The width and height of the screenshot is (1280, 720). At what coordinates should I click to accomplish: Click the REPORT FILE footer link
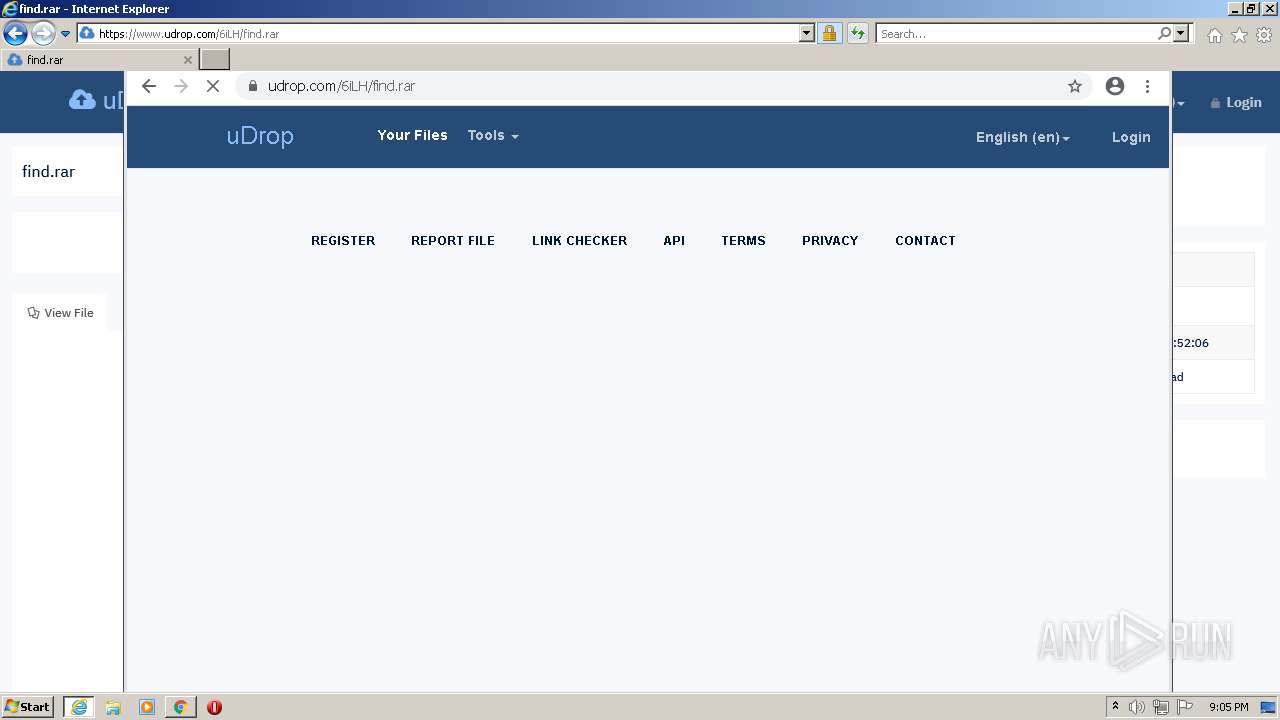pyautogui.click(x=453, y=241)
